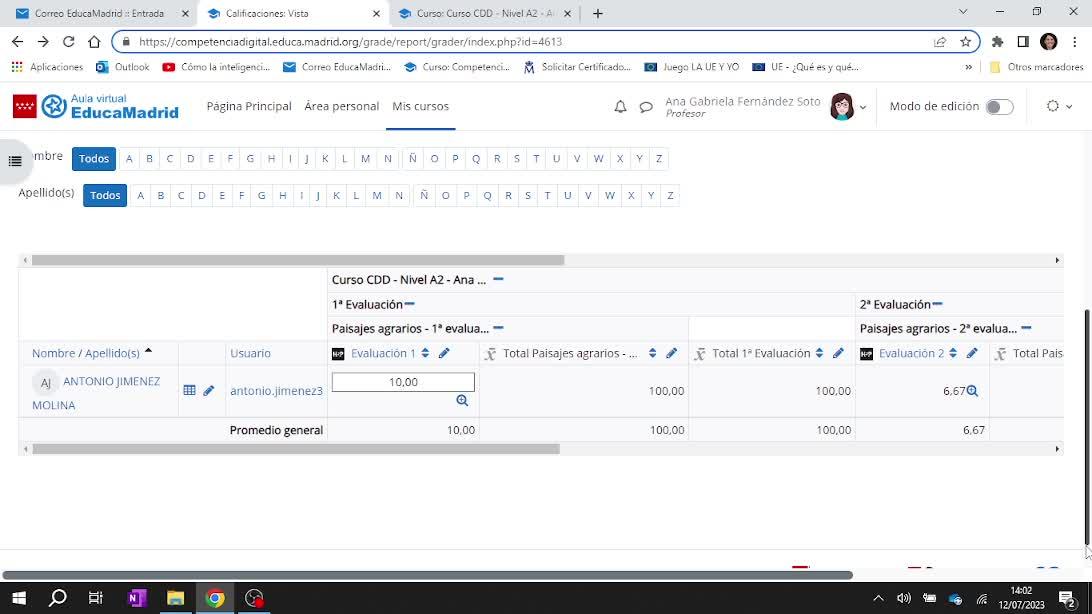Select Todos filter for Nombre
1092x614 pixels.
(94, 159)
